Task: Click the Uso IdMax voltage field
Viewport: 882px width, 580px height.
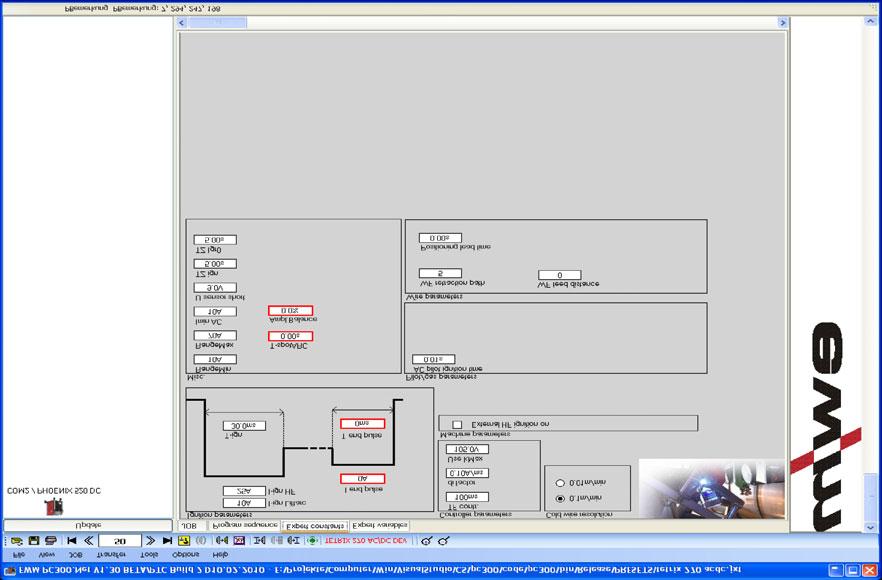Action: pos(467,449)
